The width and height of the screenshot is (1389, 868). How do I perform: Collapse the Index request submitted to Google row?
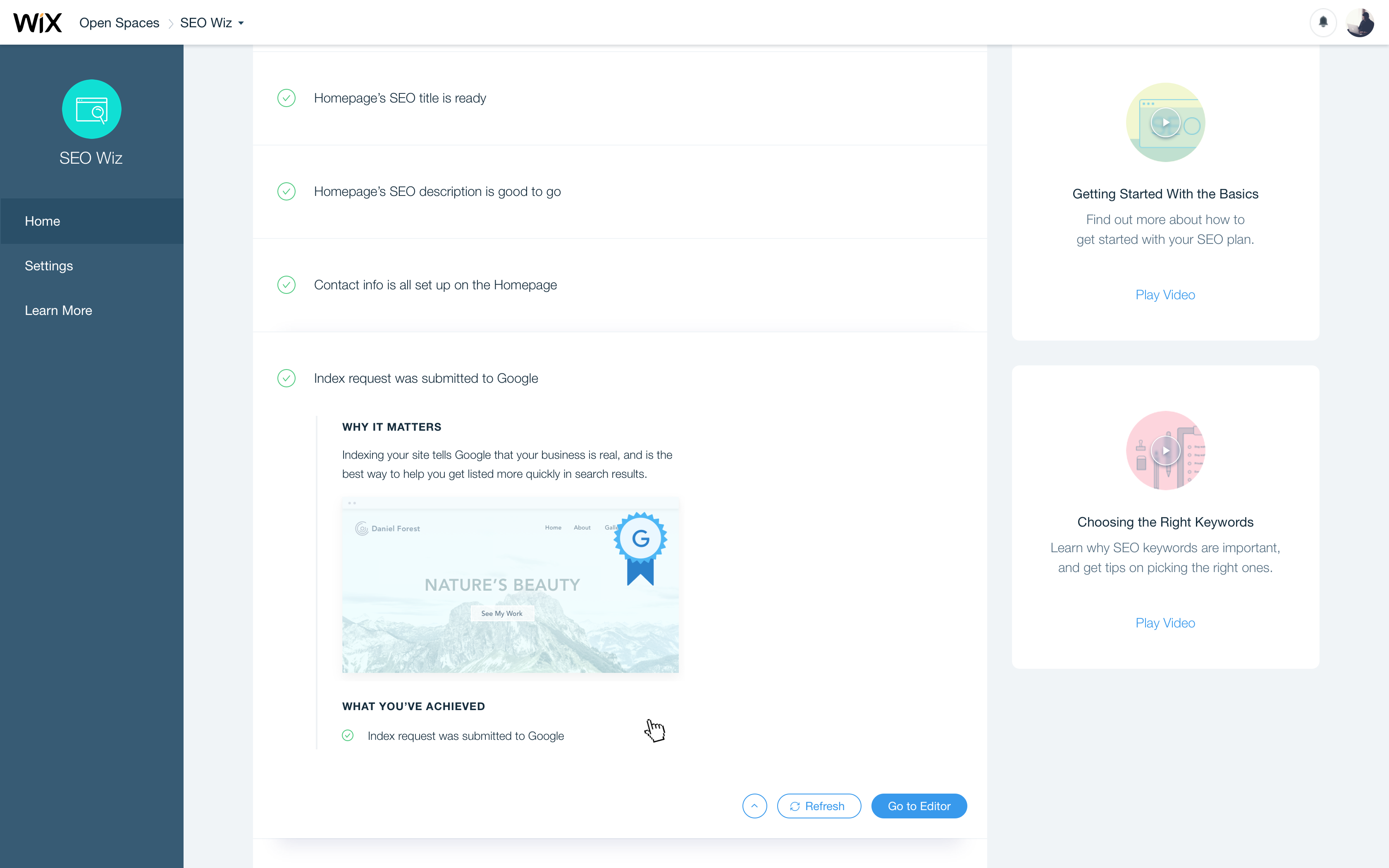pyautogui.click(x=425, y=378)
